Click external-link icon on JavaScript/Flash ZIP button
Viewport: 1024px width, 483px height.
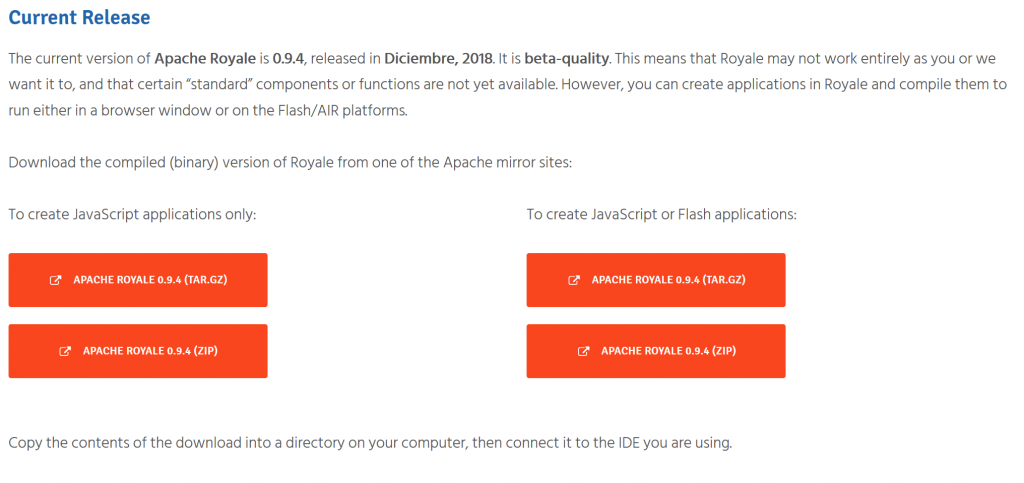point(584,351)
